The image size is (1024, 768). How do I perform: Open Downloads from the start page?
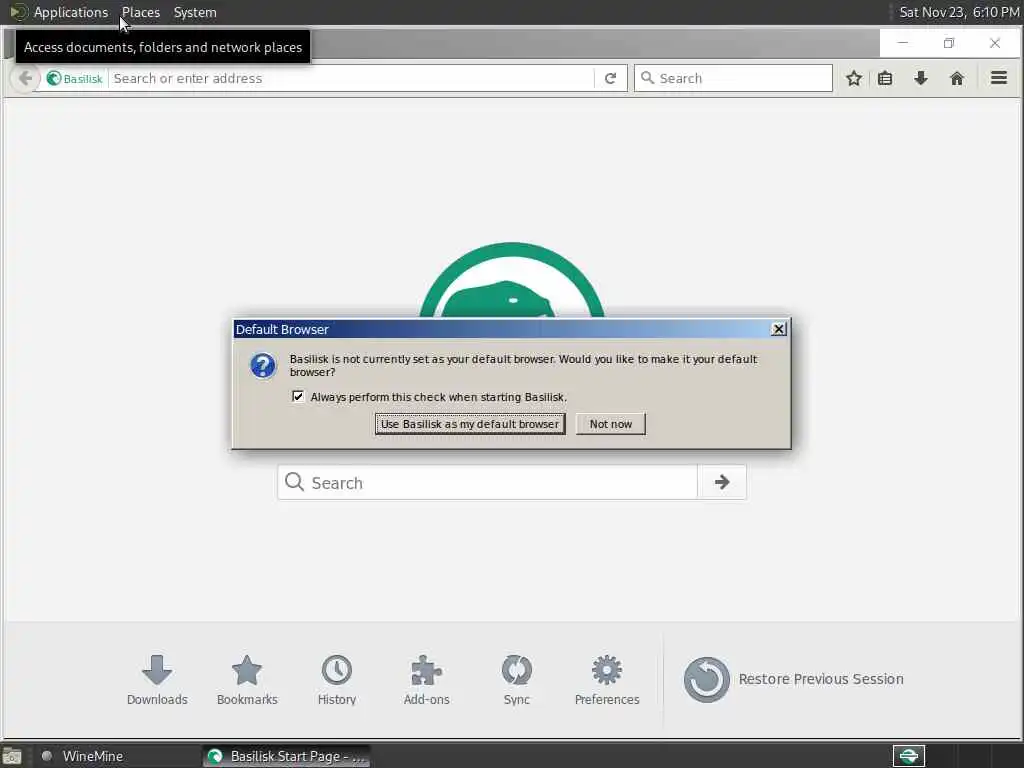(157, 680)
